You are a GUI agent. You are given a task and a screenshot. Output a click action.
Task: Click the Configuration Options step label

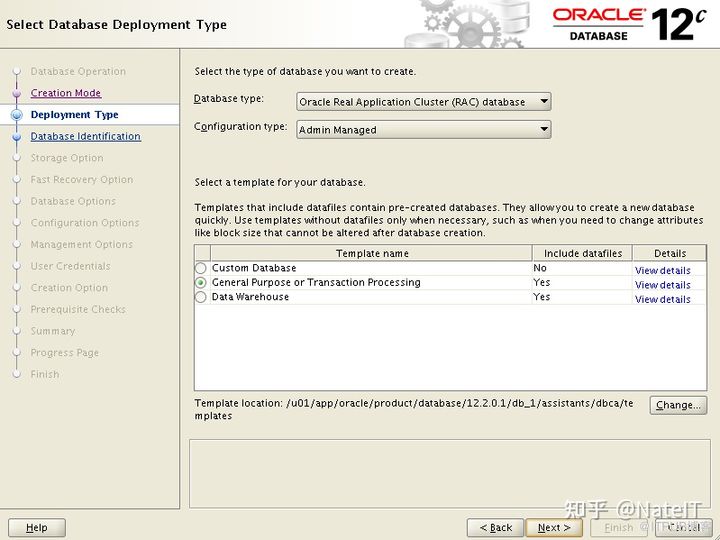[85, 223]
